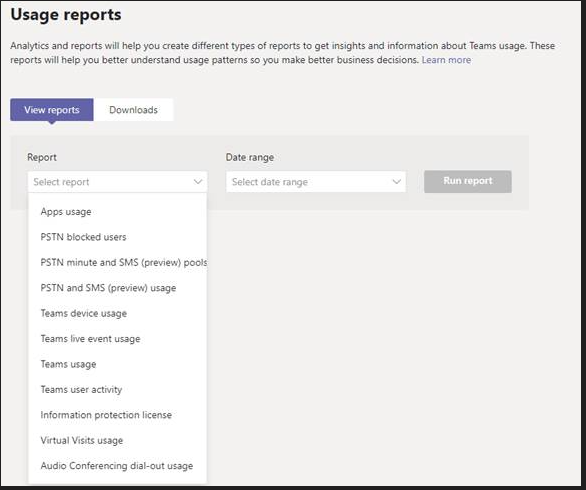Switch to the View reports tab
This screenshot has height=490, width=586.
point(52,110)
